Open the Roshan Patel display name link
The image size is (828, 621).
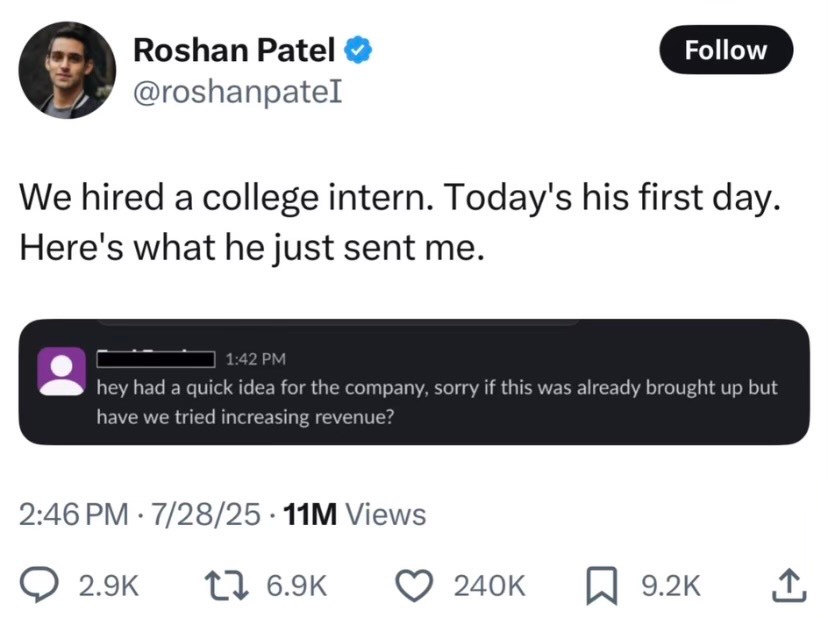tap(236, 48)
